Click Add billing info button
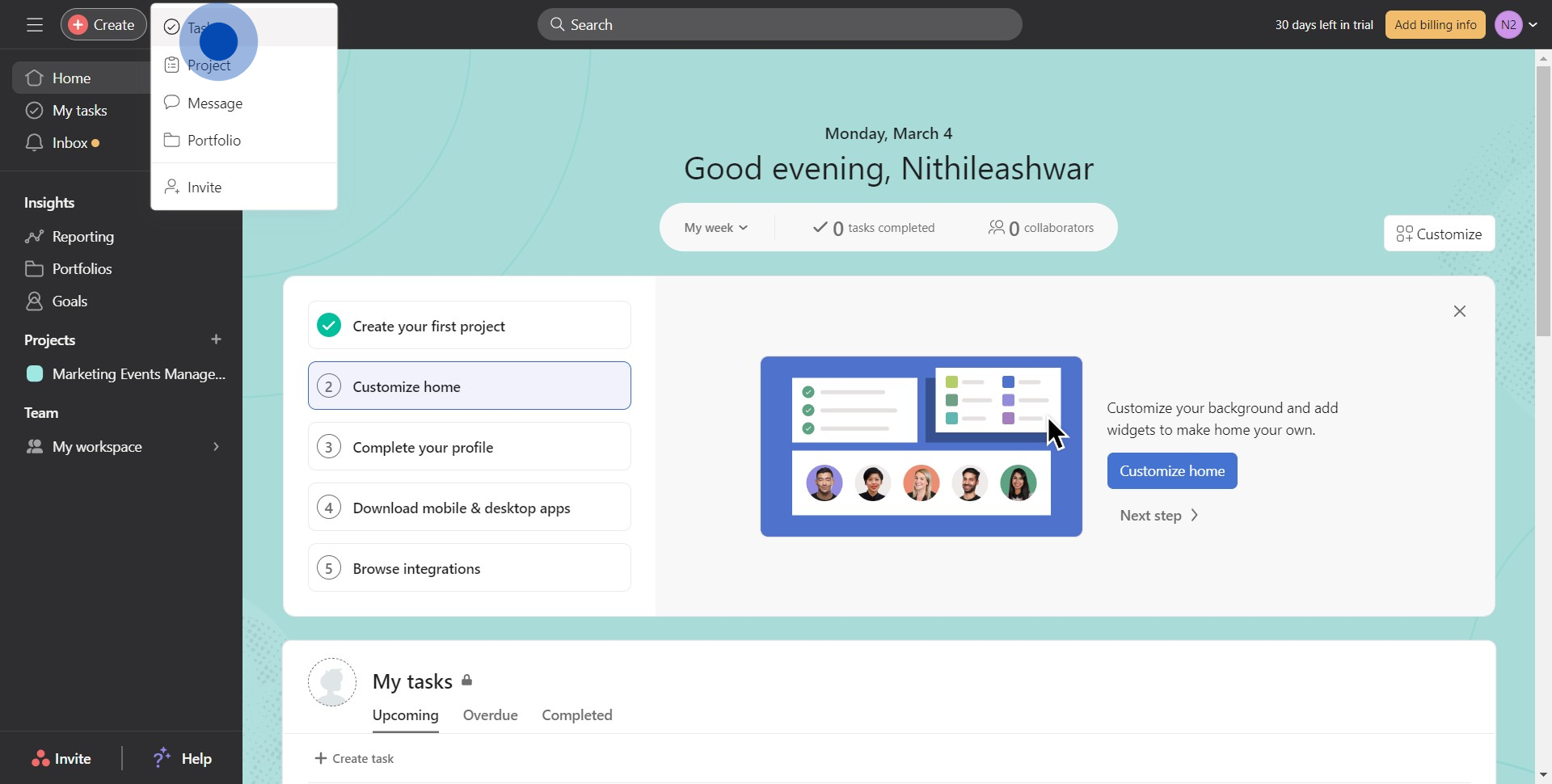The width and height of the screenshot is (1552, 784). tap(1435, 25)
